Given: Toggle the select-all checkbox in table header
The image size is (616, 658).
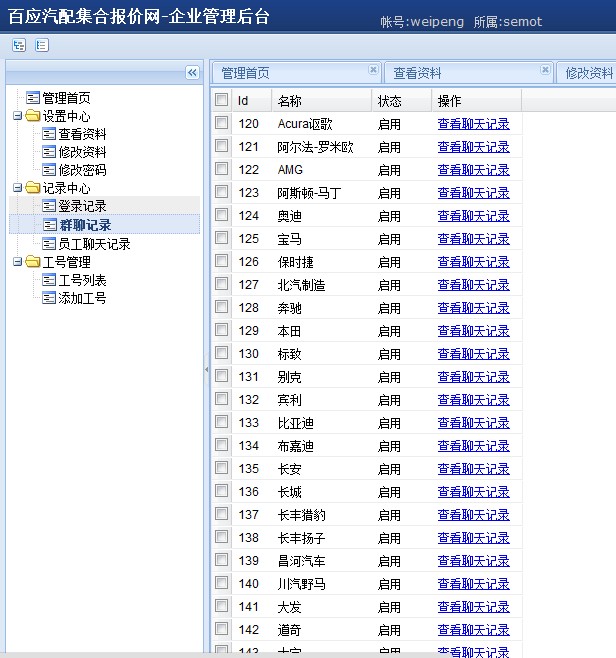Looking at the screenshot, I should coord(221,100).
